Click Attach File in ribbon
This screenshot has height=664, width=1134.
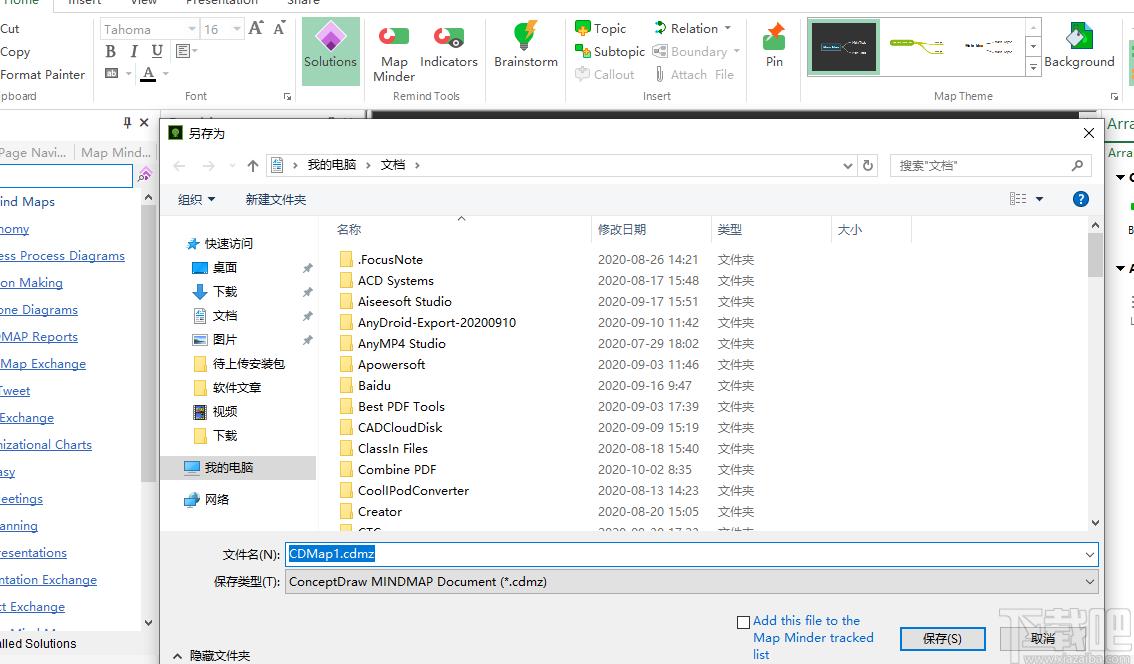point(694,74)
